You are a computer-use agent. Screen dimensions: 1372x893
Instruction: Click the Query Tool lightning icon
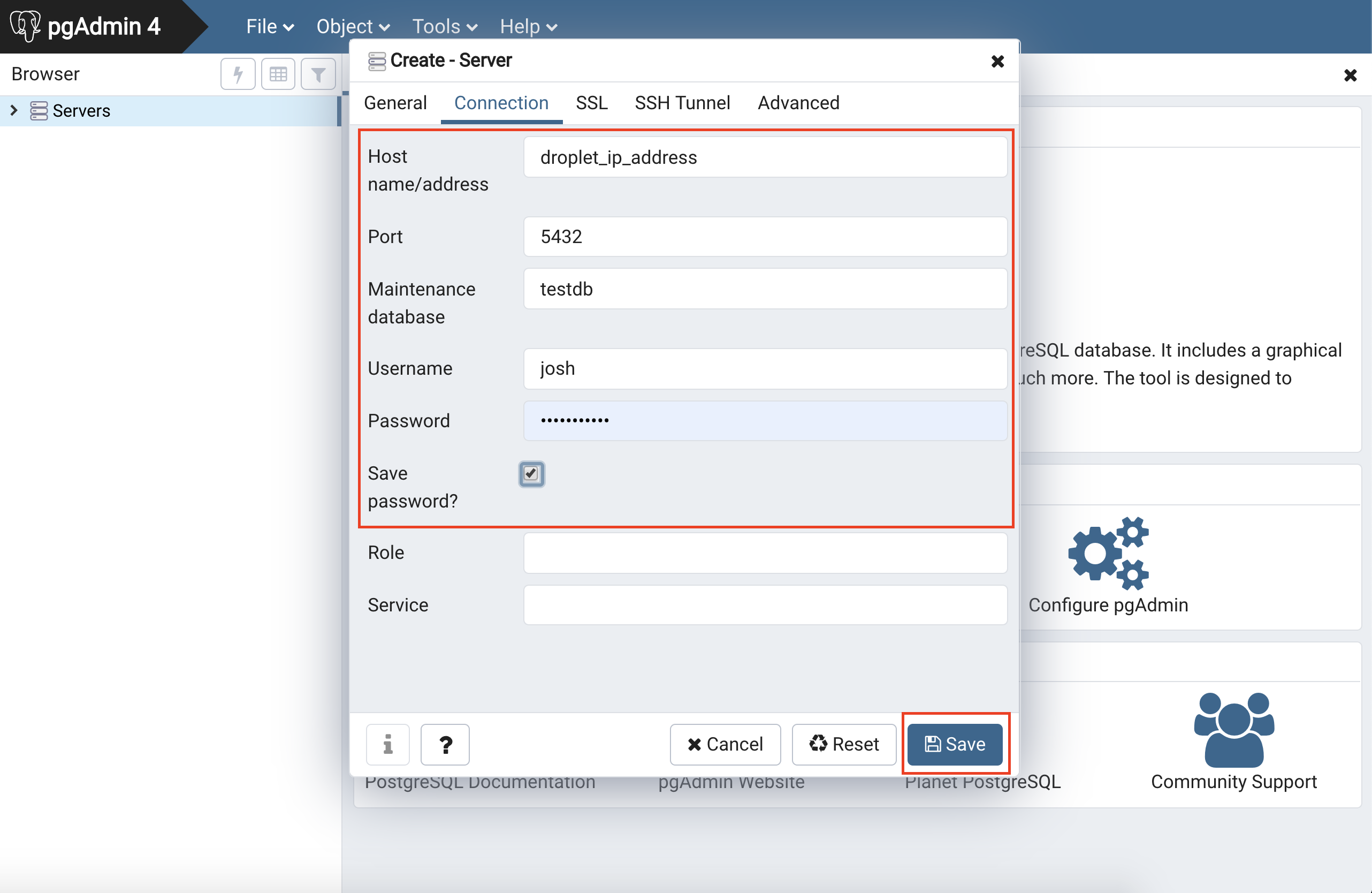pyautogui.click(x=238, y=74)
